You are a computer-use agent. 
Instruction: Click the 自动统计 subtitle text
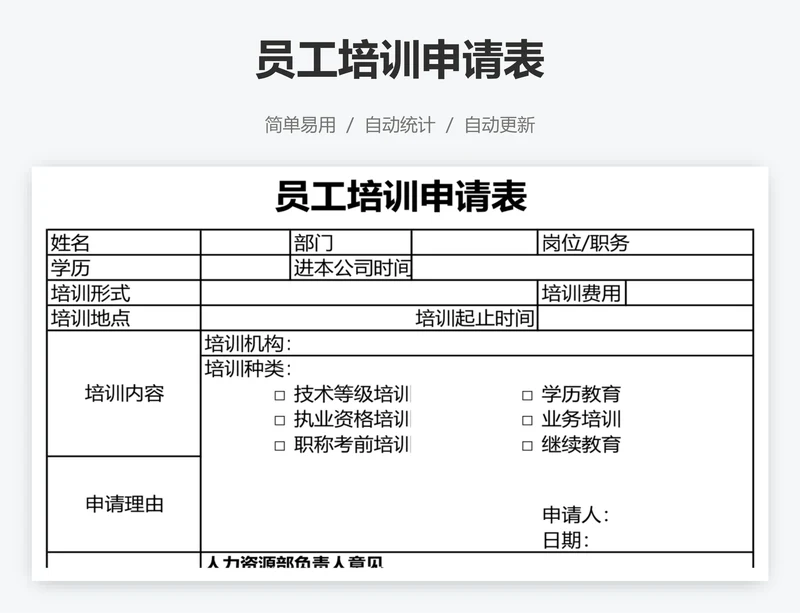[400, 125]
